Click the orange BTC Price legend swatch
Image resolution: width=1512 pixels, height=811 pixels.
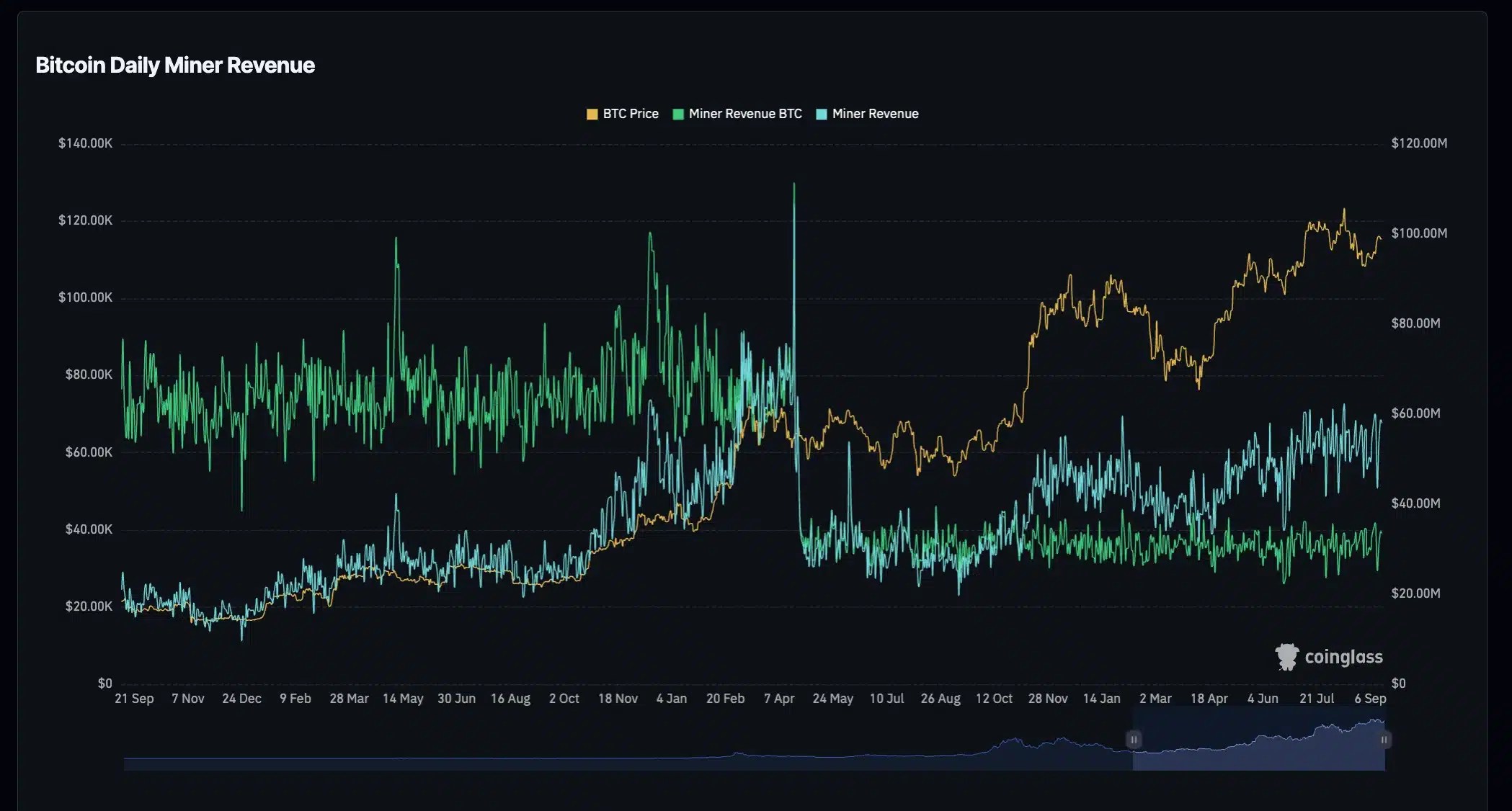click(x=591, y=113)
